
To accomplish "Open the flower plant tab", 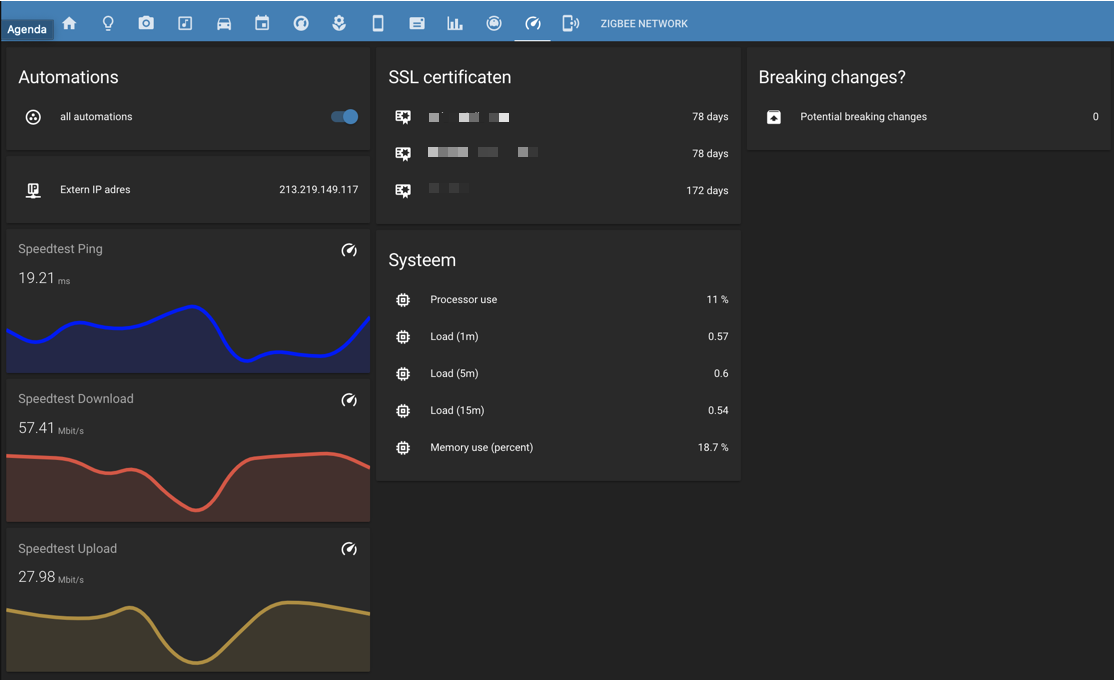I will coord(339,23).
